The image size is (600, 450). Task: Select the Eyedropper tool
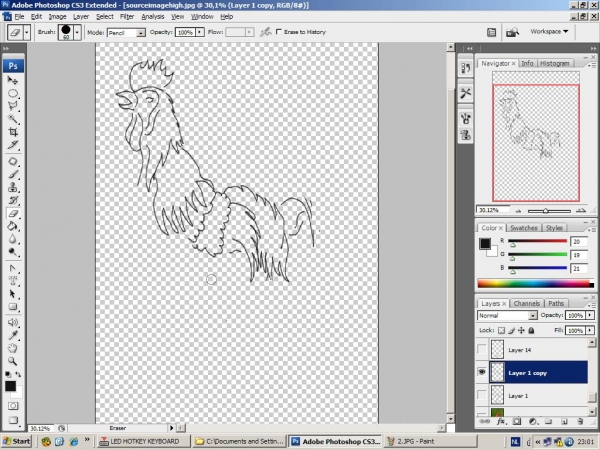click(13, 336)
